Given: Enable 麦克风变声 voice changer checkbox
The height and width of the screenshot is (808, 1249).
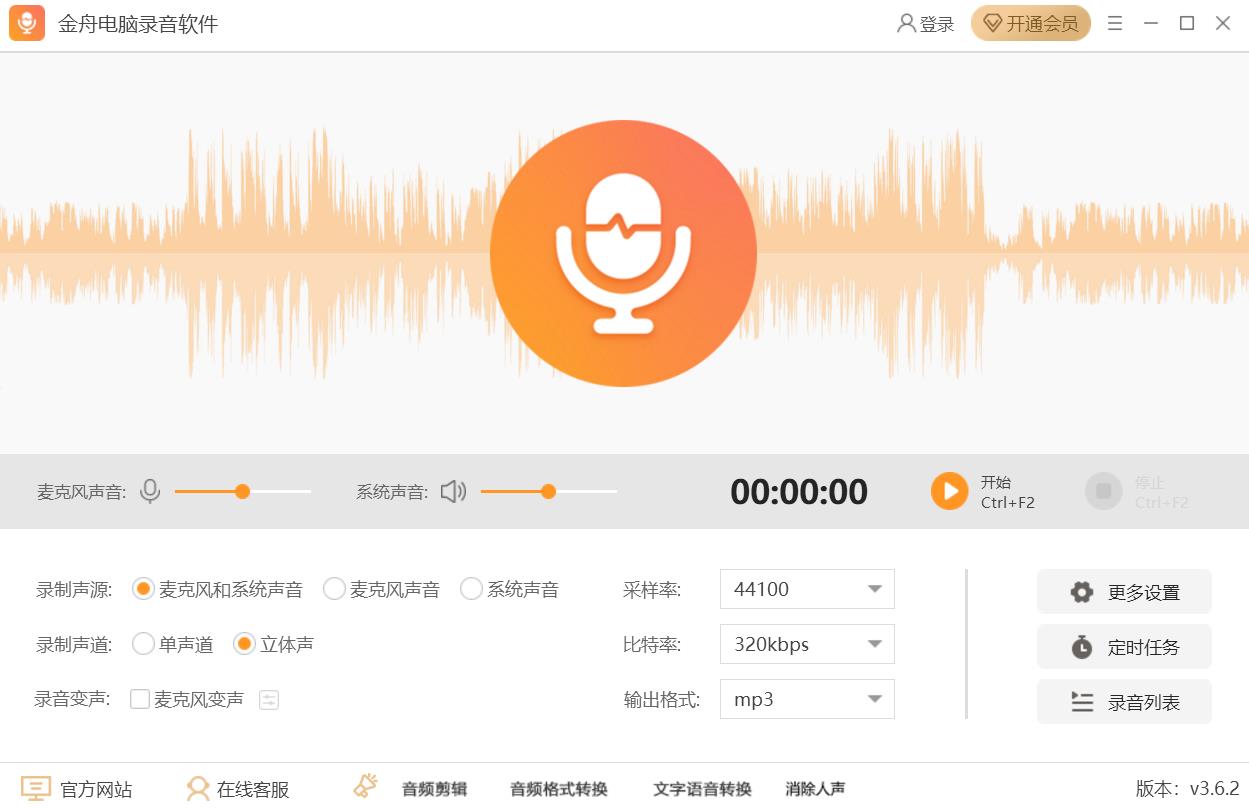Looking at the screenshot, I should click(138, 699).
